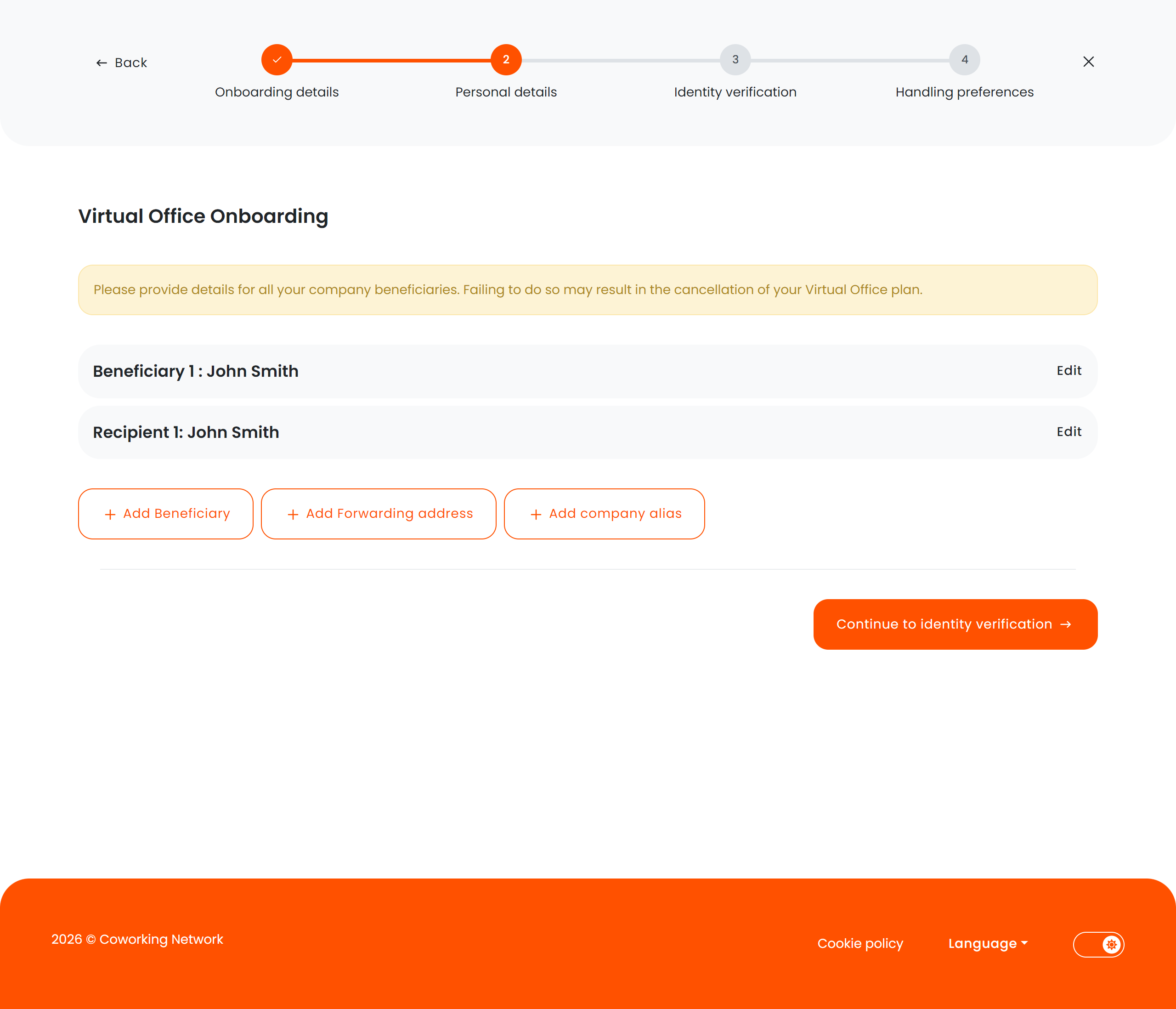Toggle the light/dark theme switch
Image resolution: width=1176 pixels, height=1009 pixels.
pyautogui.click(x=1098, y=944)
